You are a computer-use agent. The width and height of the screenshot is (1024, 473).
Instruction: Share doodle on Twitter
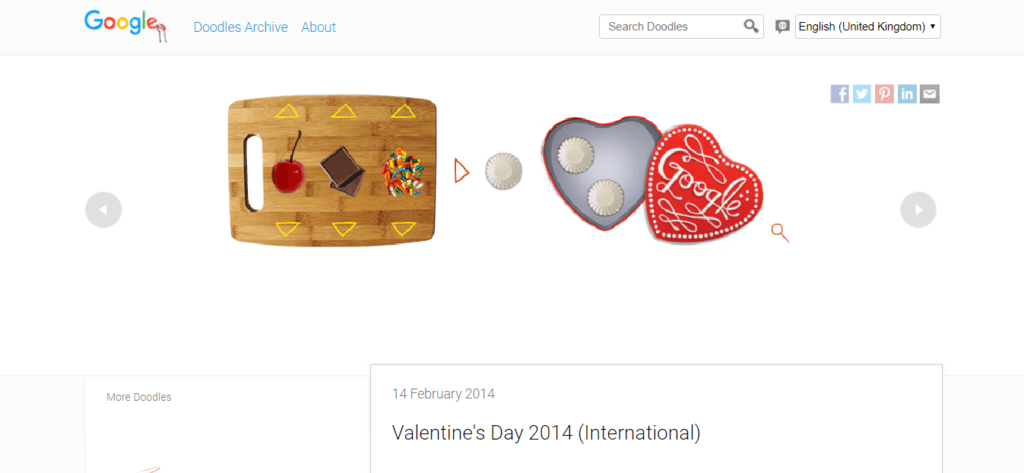[x=862, y=94]
